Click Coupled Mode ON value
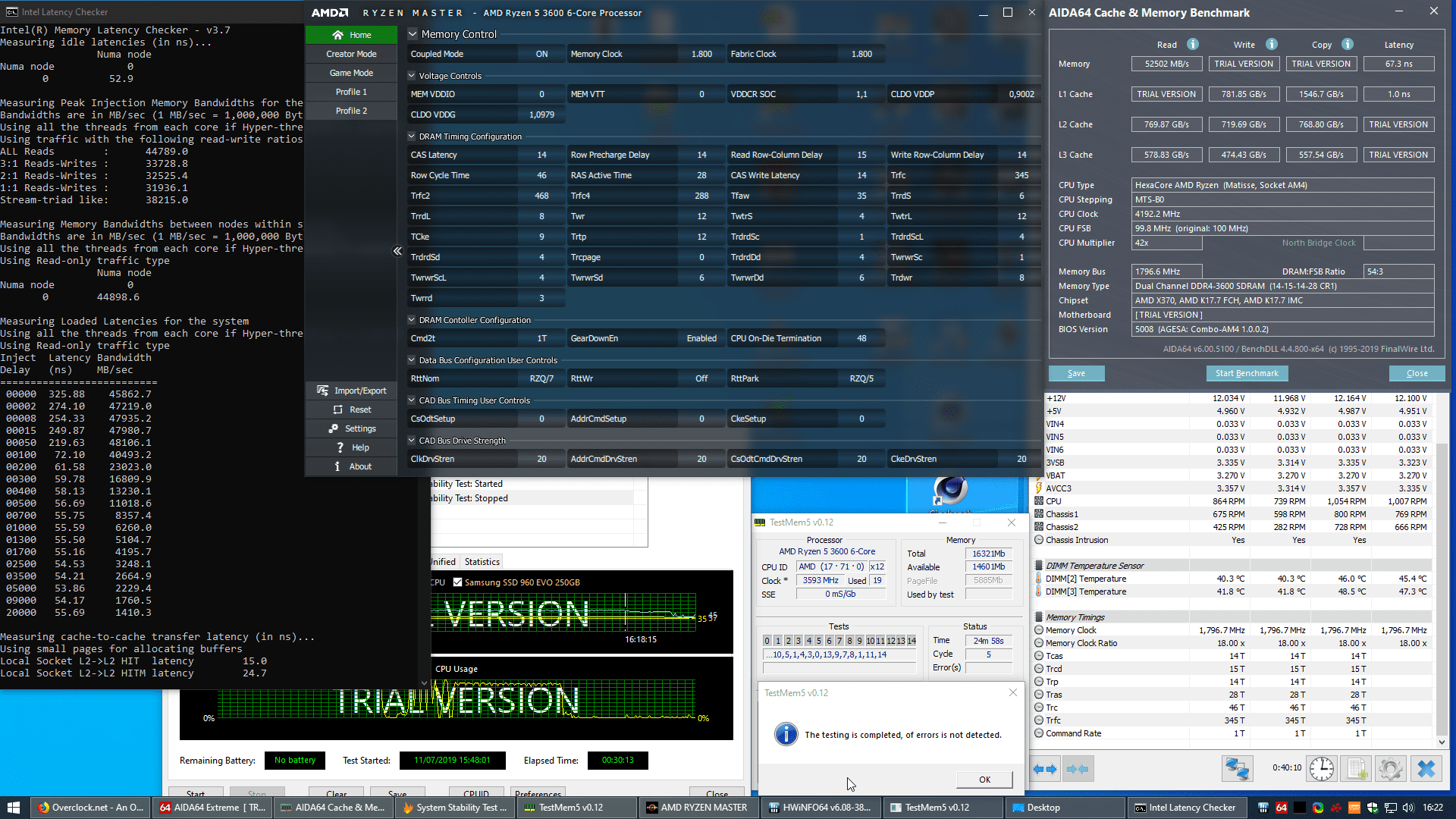 (x=541, y=54)
